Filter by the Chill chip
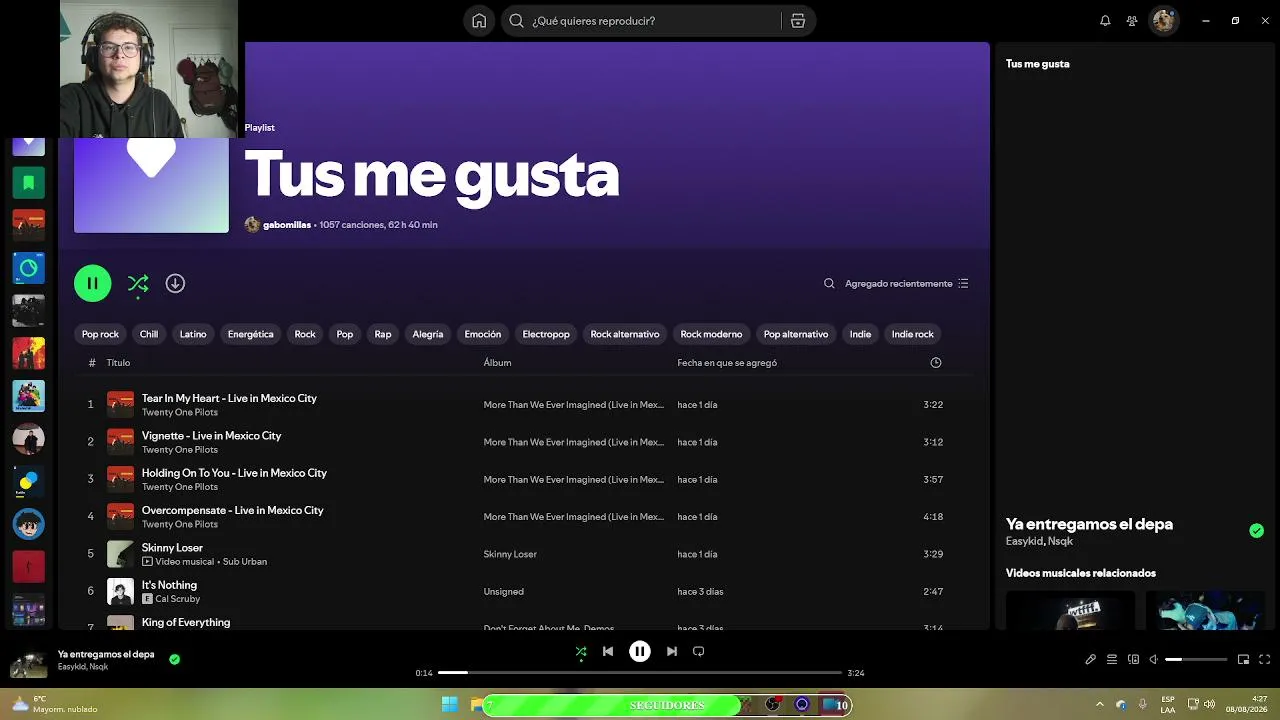 [x=149, y=335]
